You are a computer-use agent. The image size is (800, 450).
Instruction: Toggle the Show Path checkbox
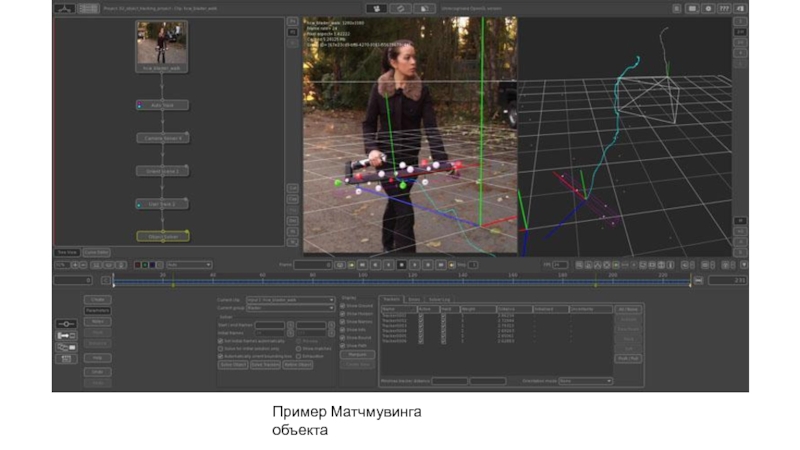(x=342, y=346)
